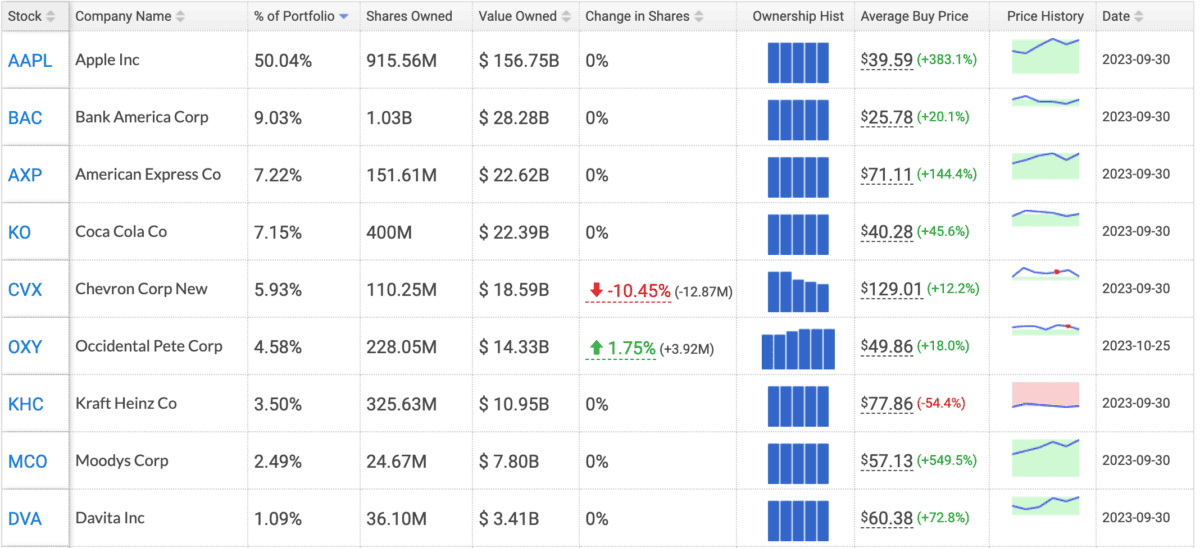Viewport: 1200px width, 548px height.
Task: Open Kraft Heinz red price history chart
Action: coord(1045,395)
